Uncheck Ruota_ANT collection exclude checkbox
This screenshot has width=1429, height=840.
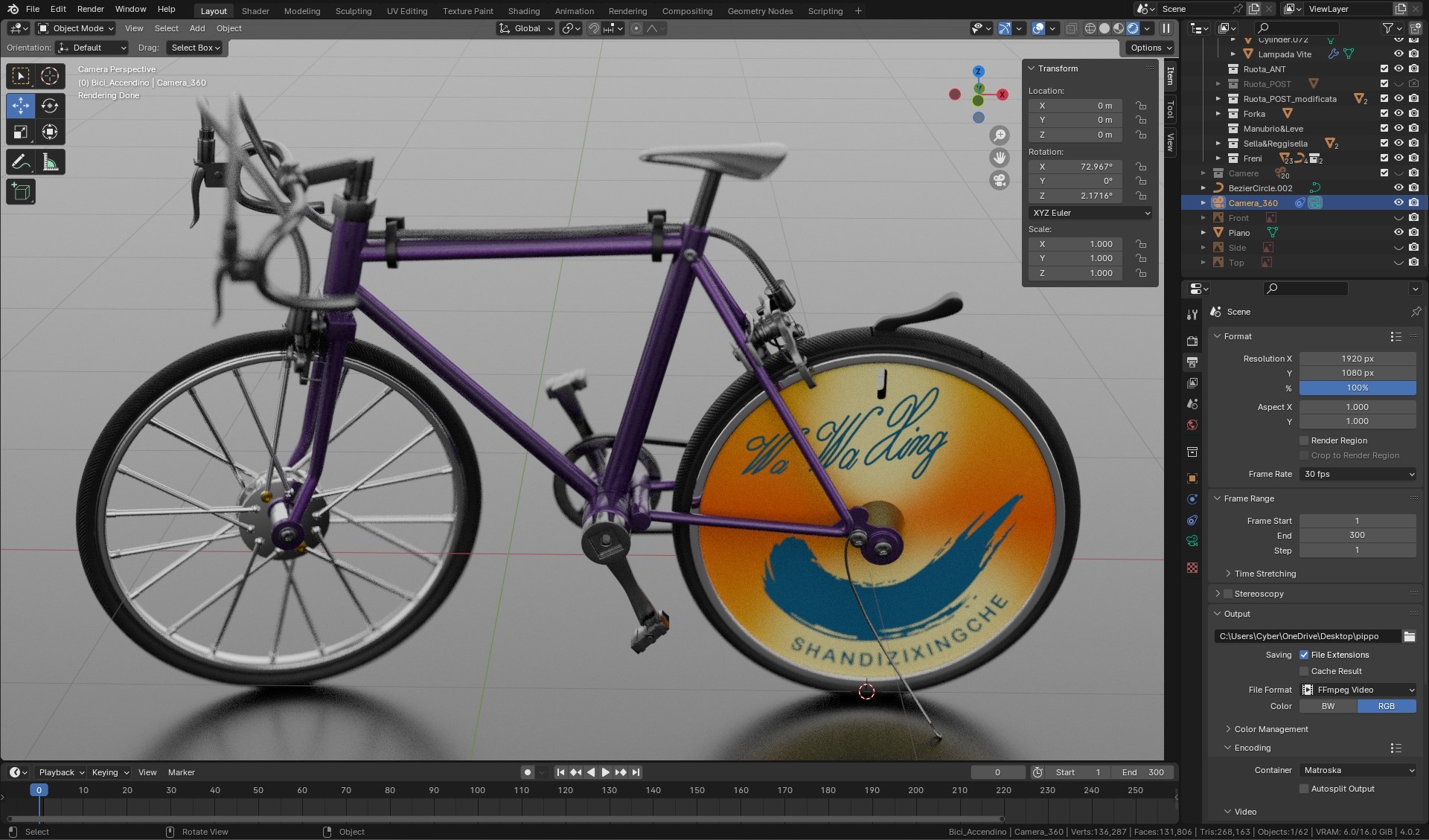click(1384, 68)
